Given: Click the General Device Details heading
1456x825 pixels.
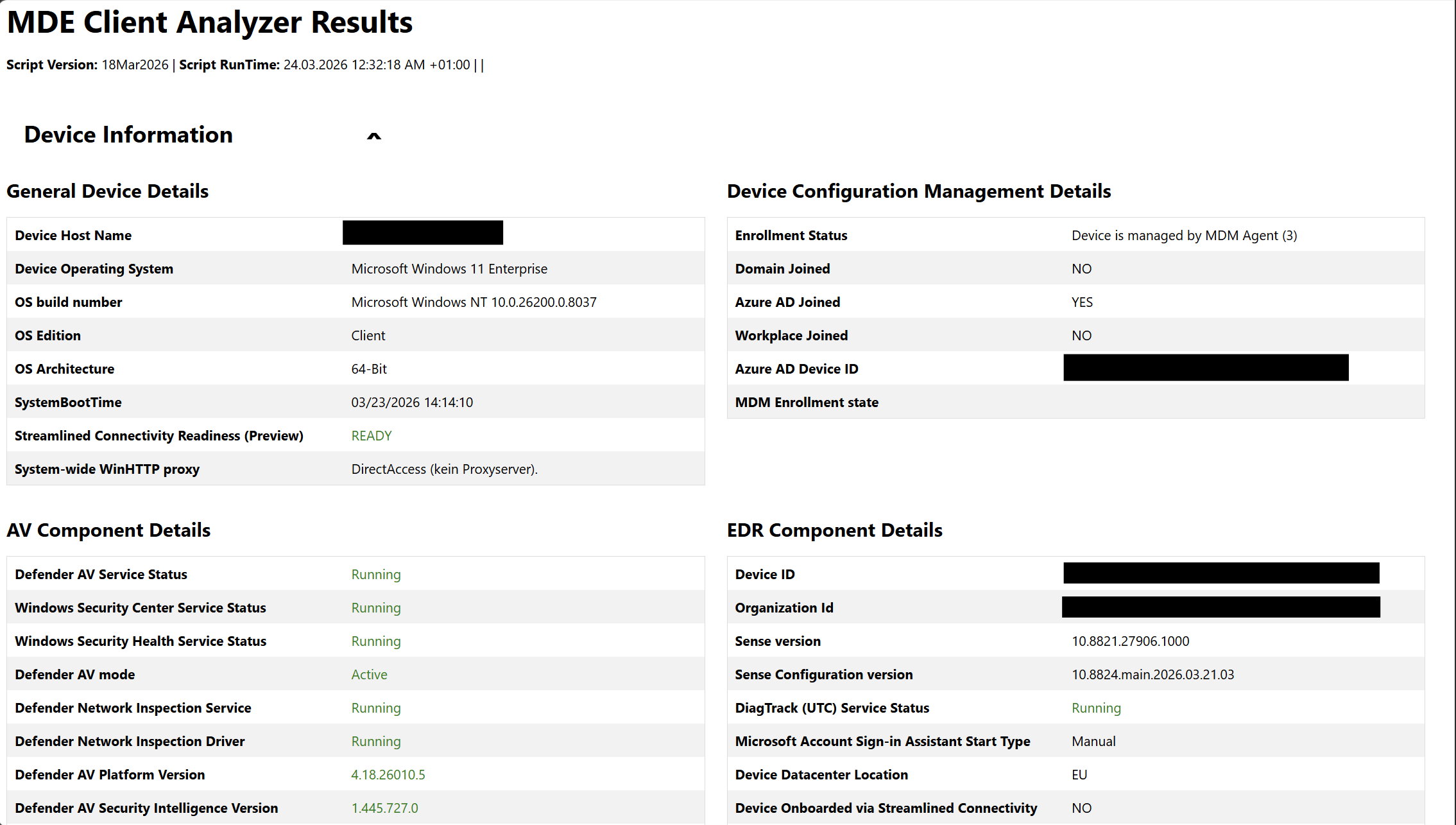Looking at the screenshot, I should pyautogui.click(x=107, y=191).
